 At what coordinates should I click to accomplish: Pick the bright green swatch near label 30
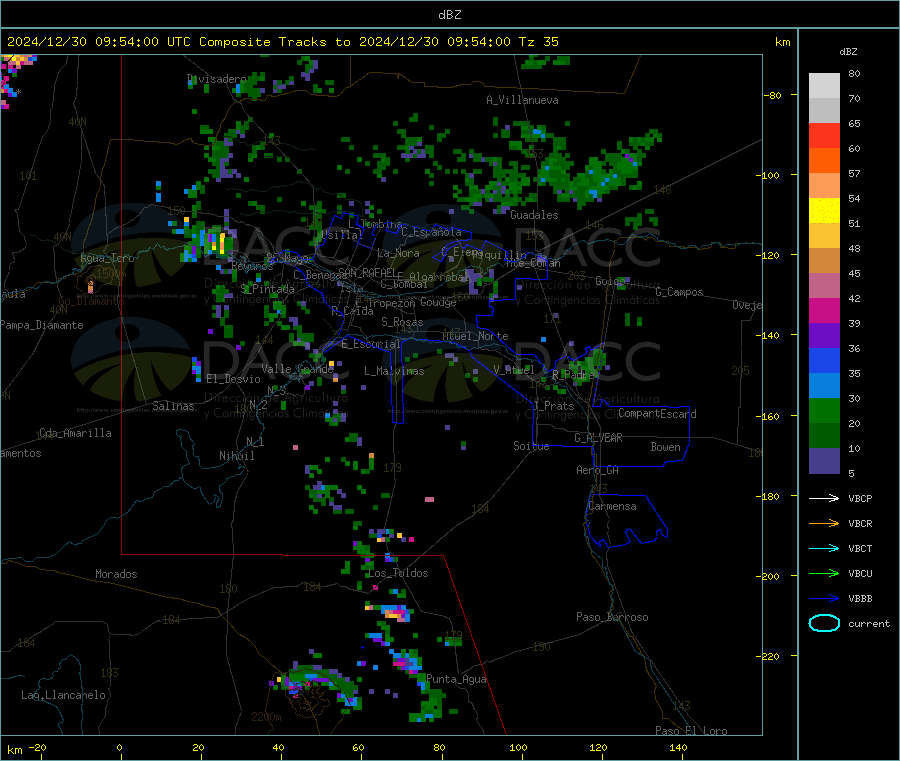point(824,410)
